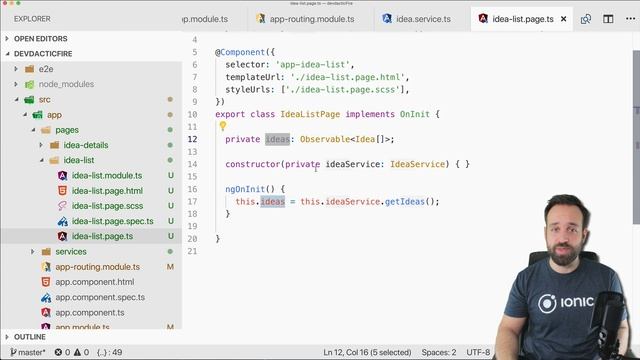
Task: Expand the services folder arrow
Action: click(33, 252)
